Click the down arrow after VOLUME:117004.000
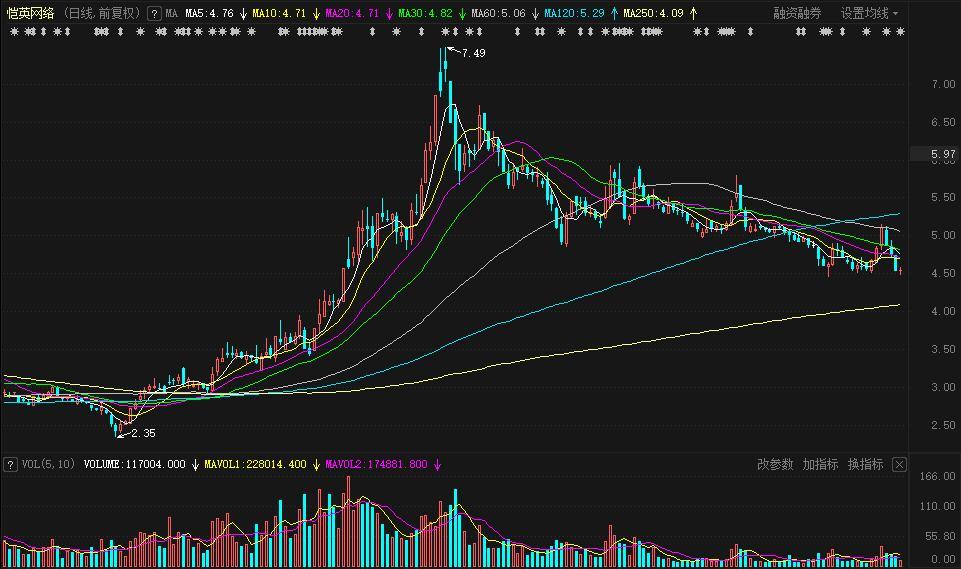 (x=196, y=465)
